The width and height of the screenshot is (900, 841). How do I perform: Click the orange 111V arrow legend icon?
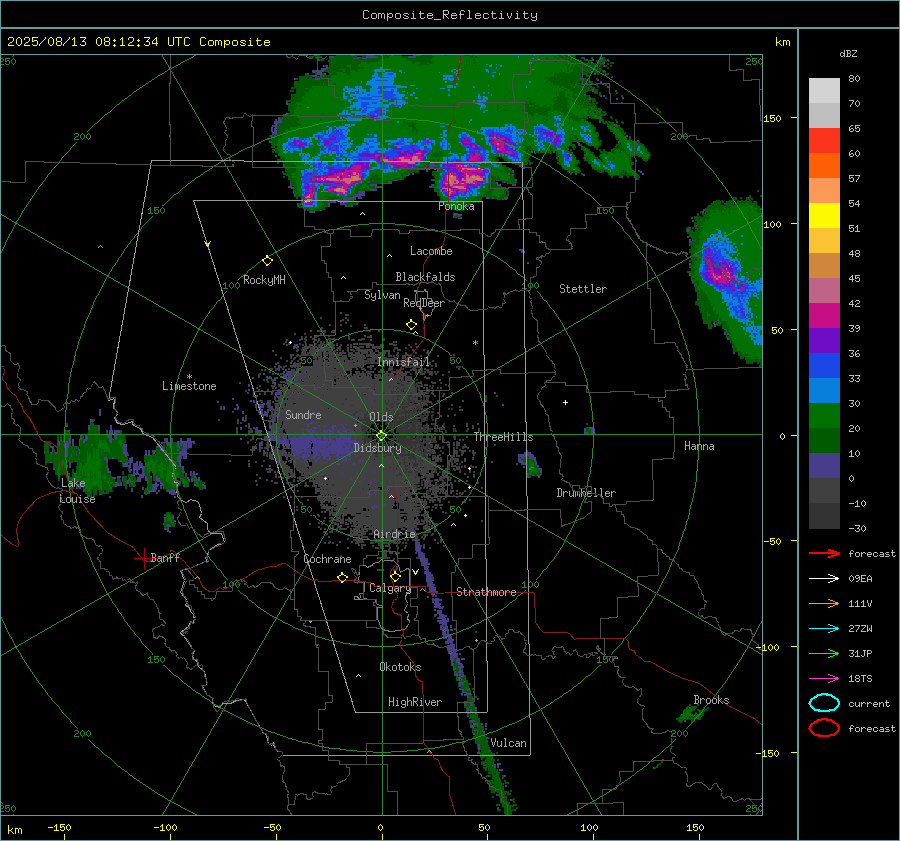[824, 603]
